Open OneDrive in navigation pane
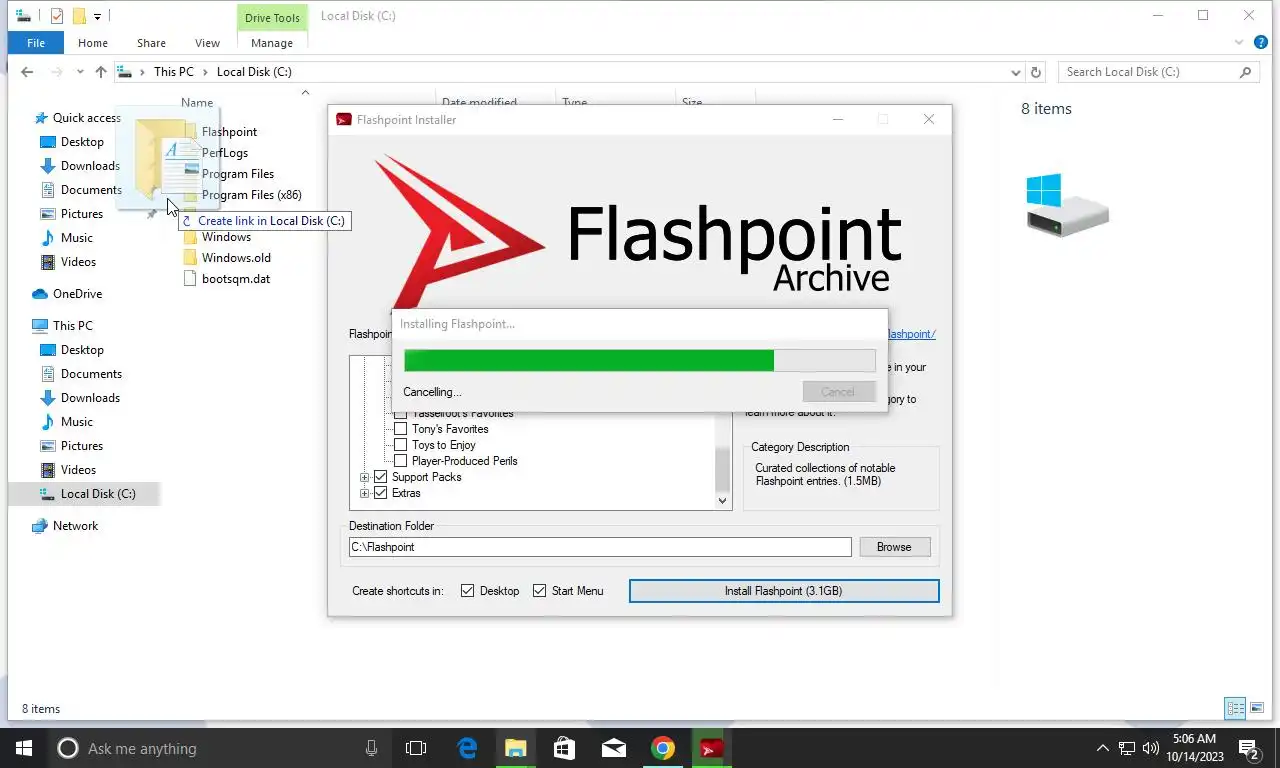This screenshot has height=768, width=1280. 77,294
